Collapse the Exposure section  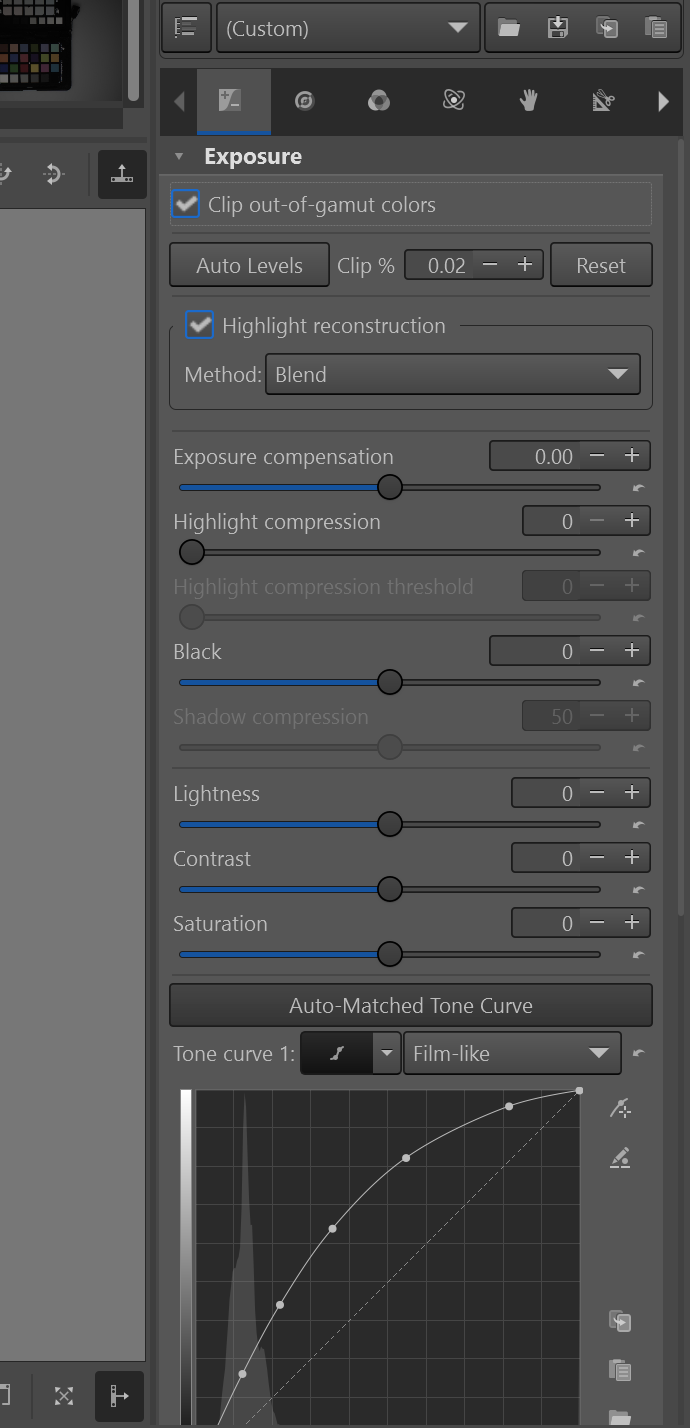(x=179, y=156)
